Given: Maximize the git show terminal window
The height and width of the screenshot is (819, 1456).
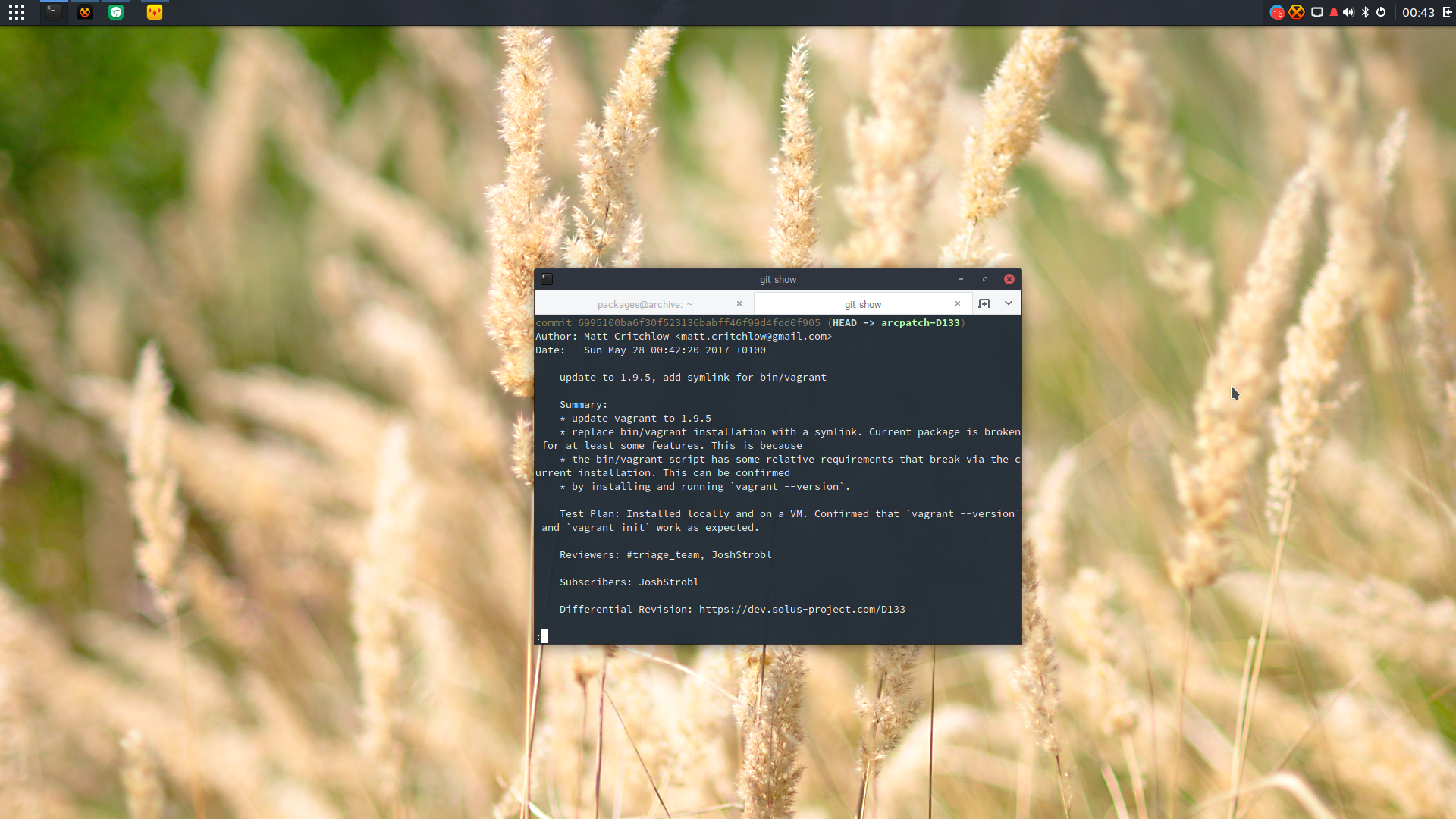Looking at the screenshot, I should coord(985,279).
